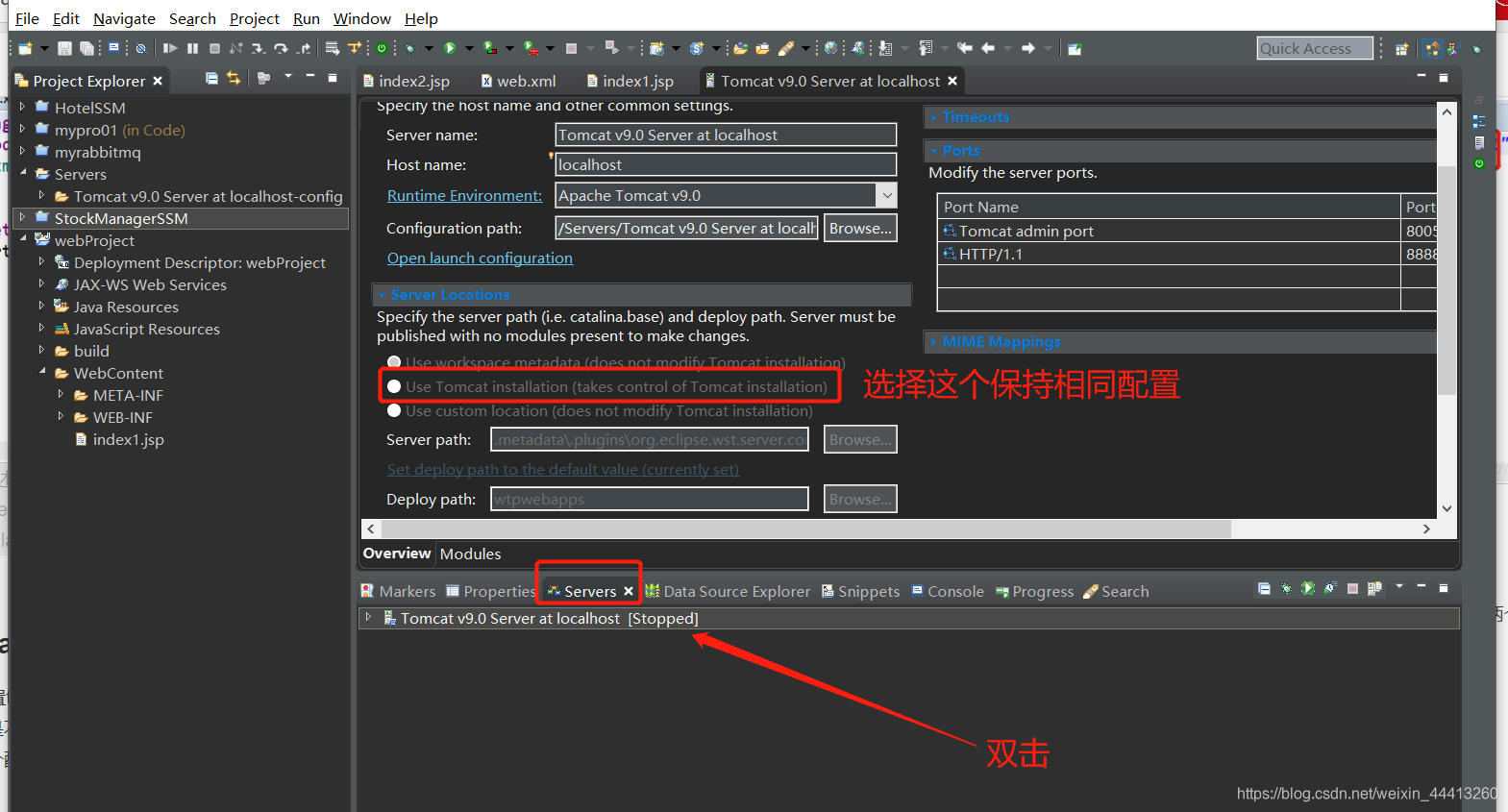1508x812 pixels.
Task: Select the Debug perspective bug icon
Action: [x=1477, y=49]
